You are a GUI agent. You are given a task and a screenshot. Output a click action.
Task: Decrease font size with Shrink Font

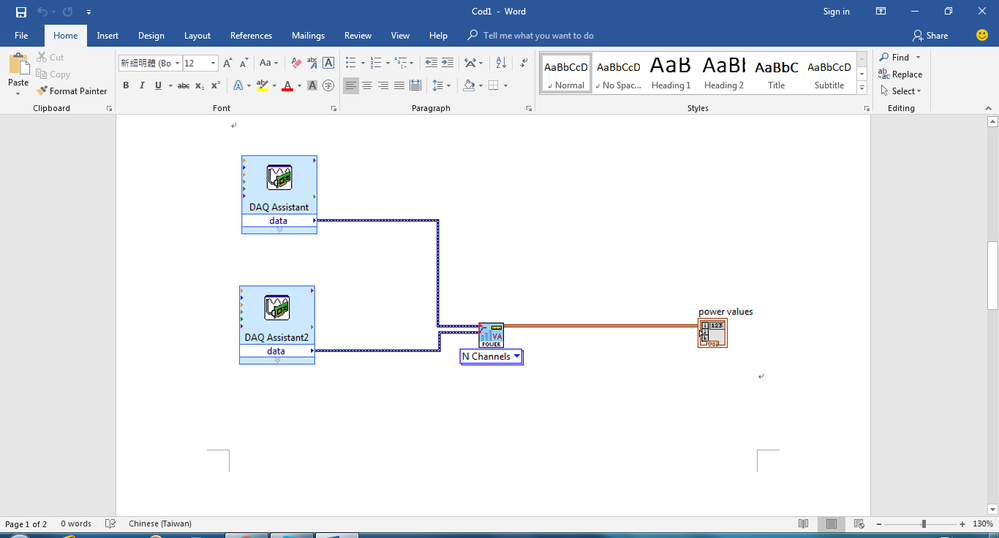click(244, 63)
